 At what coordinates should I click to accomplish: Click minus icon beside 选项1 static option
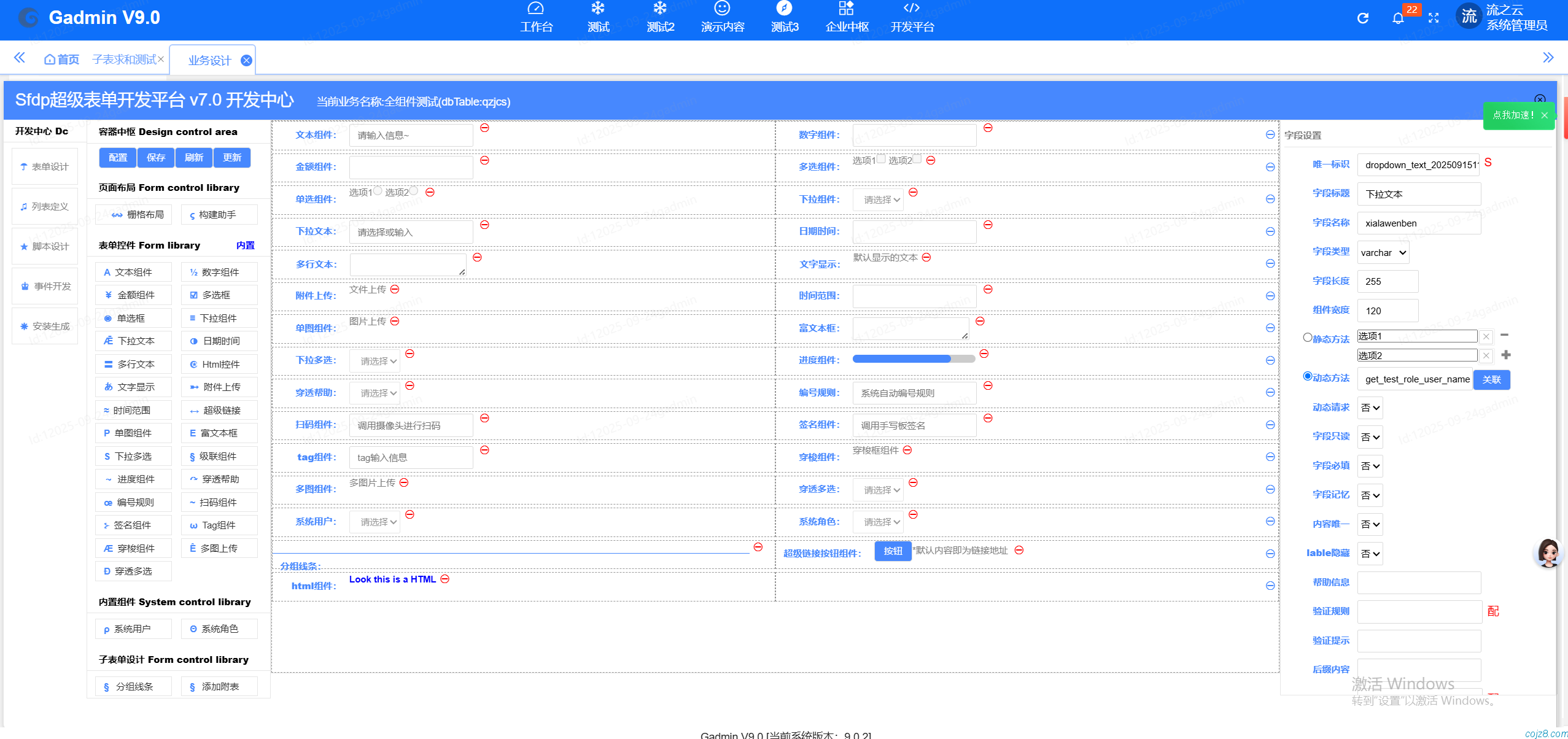1504,335
